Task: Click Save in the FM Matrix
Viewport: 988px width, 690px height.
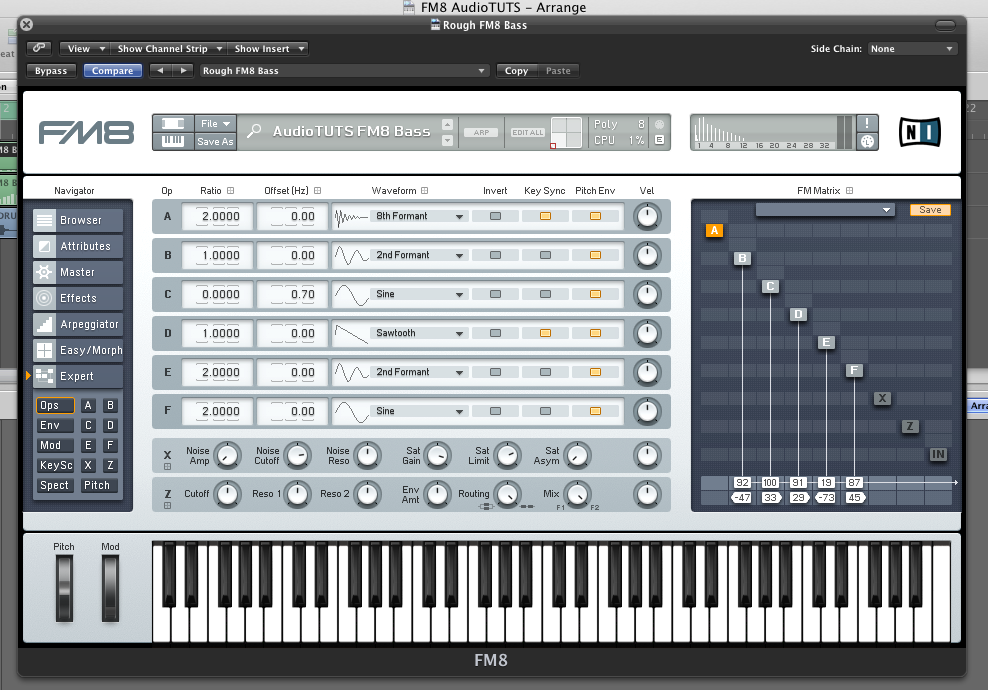Action: (x=930, y=210)
